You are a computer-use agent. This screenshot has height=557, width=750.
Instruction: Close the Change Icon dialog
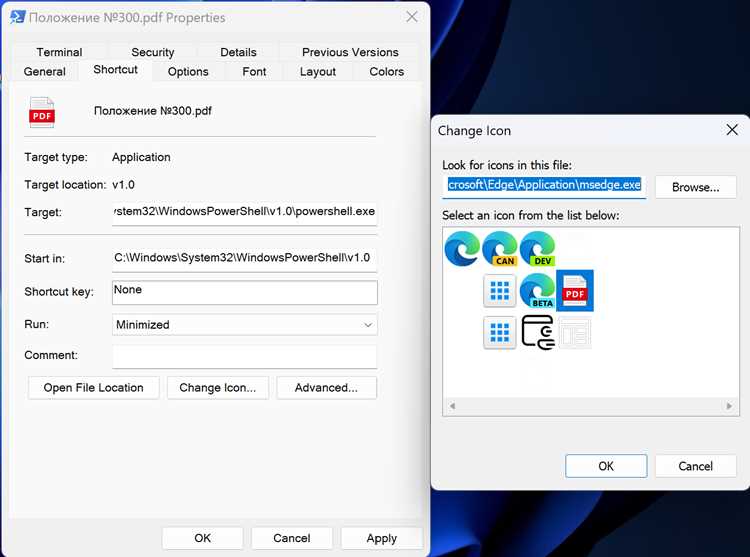732,130
